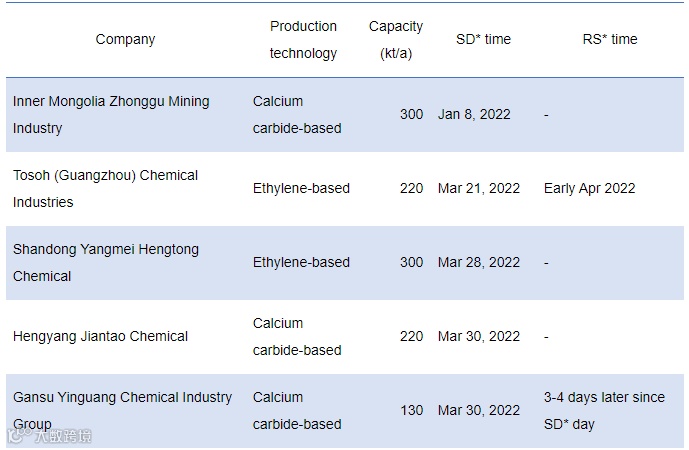This screenshot has height=450, width=689.
Task: Select Tosoh (Guangzhou) Chemical Industries cell
Action: tap(105, 189)
